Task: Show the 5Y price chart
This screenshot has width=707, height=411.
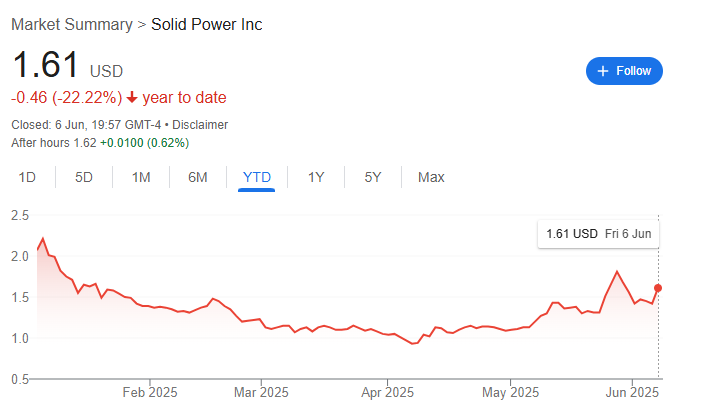Action: click(373, 177)
